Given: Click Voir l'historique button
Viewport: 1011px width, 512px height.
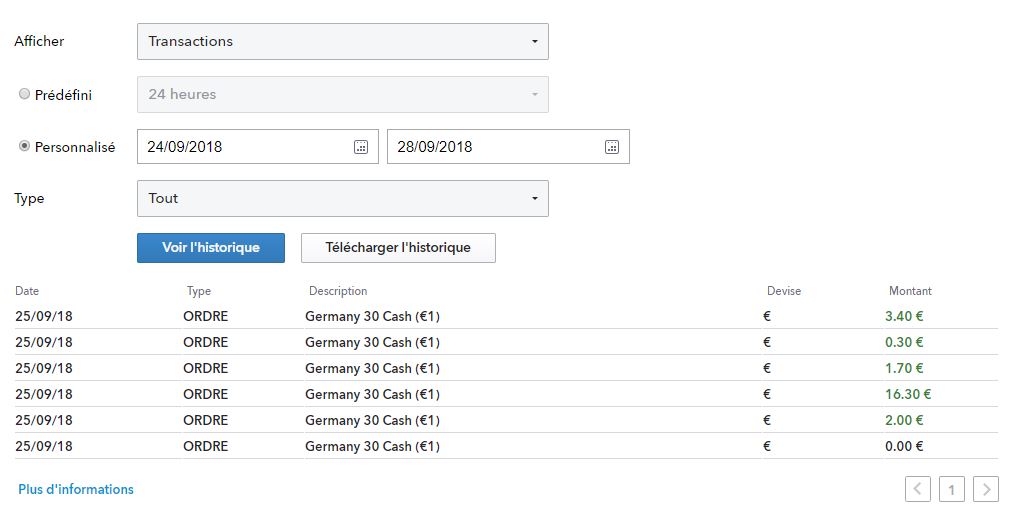Looking at the screenshot, I should tap(211, 248).
